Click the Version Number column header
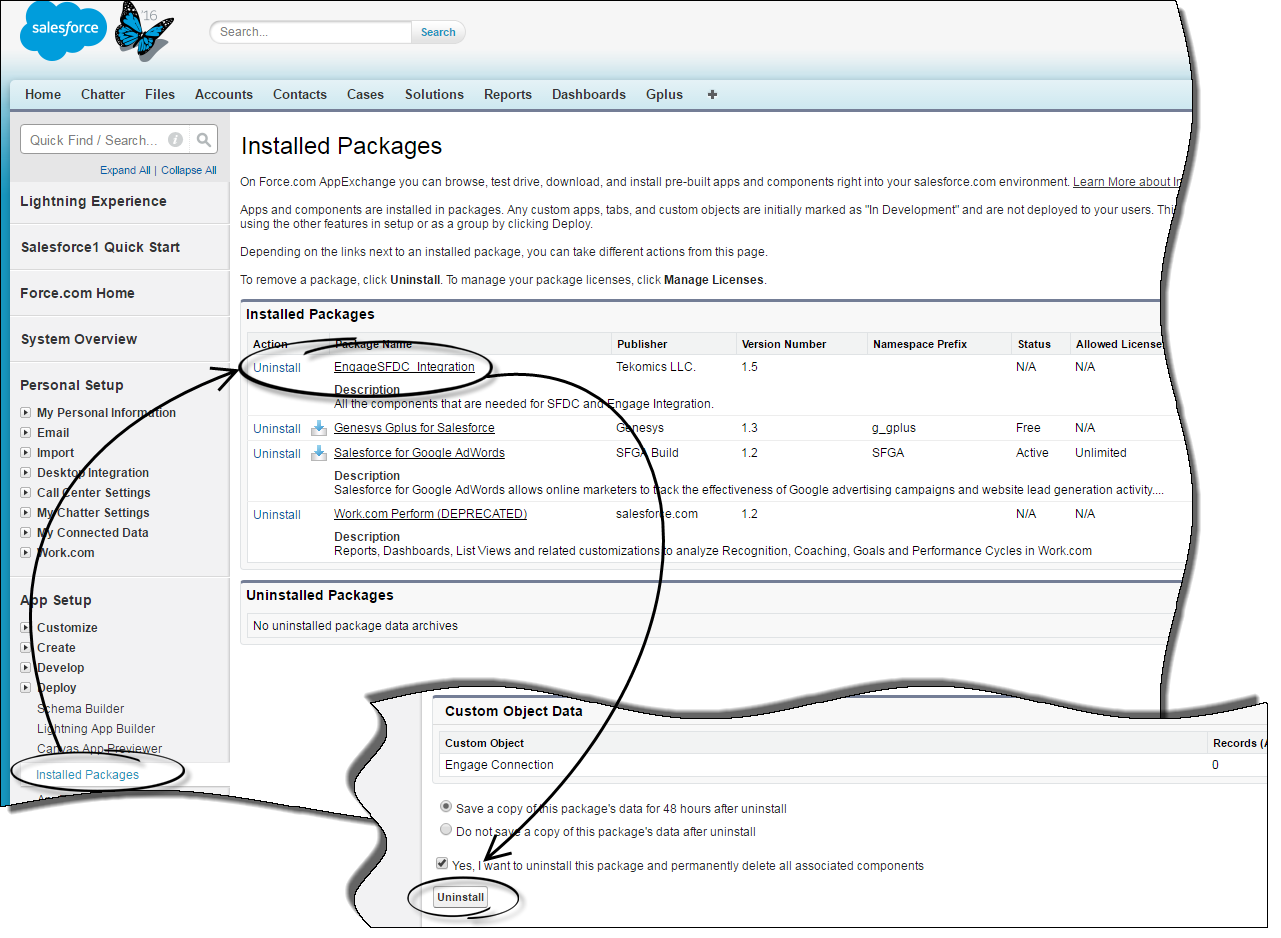This screenshot has width=1281, height=938. [784, 344]
